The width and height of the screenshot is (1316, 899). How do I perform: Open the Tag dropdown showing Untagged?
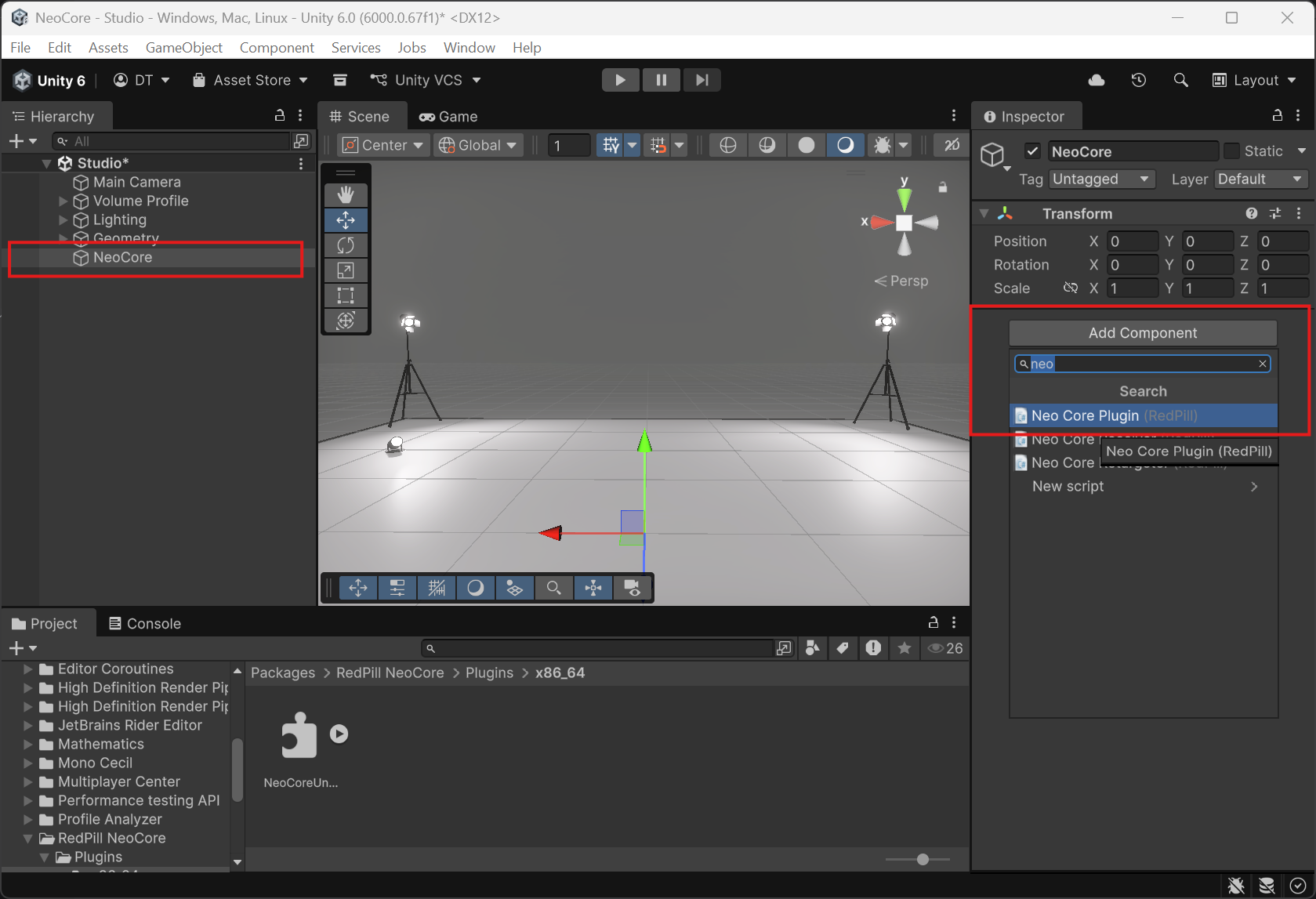pos(1101,179)
